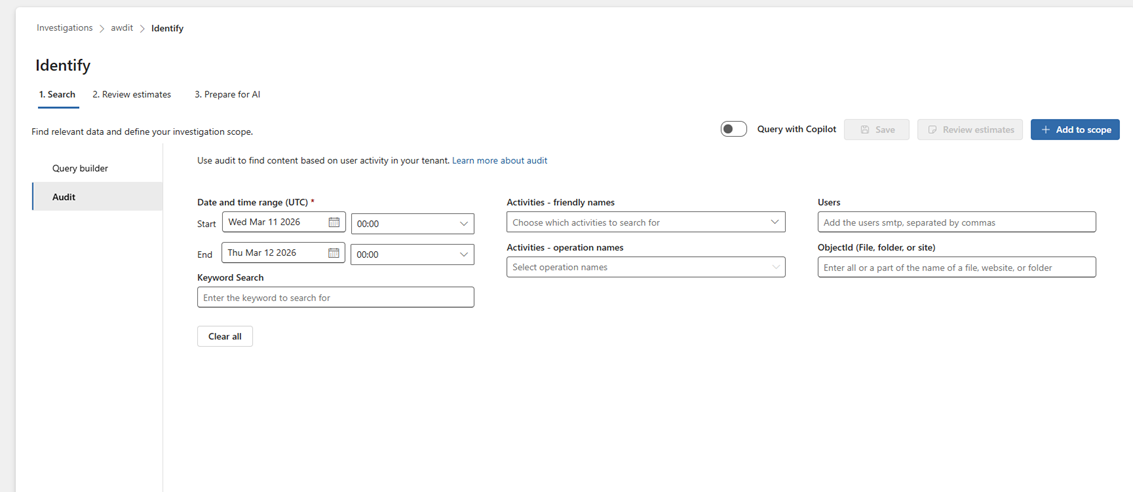Open Learn more about audit link
Screen dimensions: 1133x492
[499, 161]
